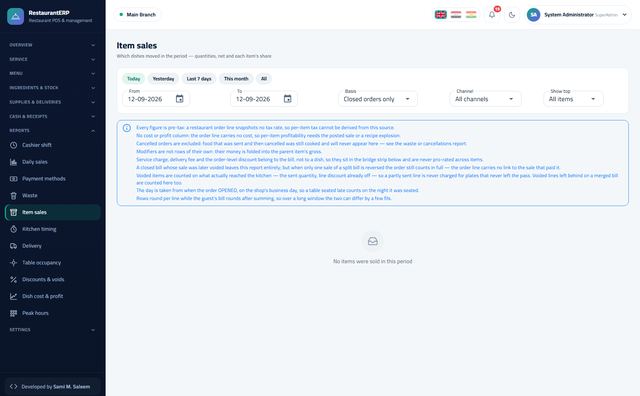The height and width of the screenshot is (396, 640).
Task: Click the Table occupancy icon
Action: pos(13,263)
